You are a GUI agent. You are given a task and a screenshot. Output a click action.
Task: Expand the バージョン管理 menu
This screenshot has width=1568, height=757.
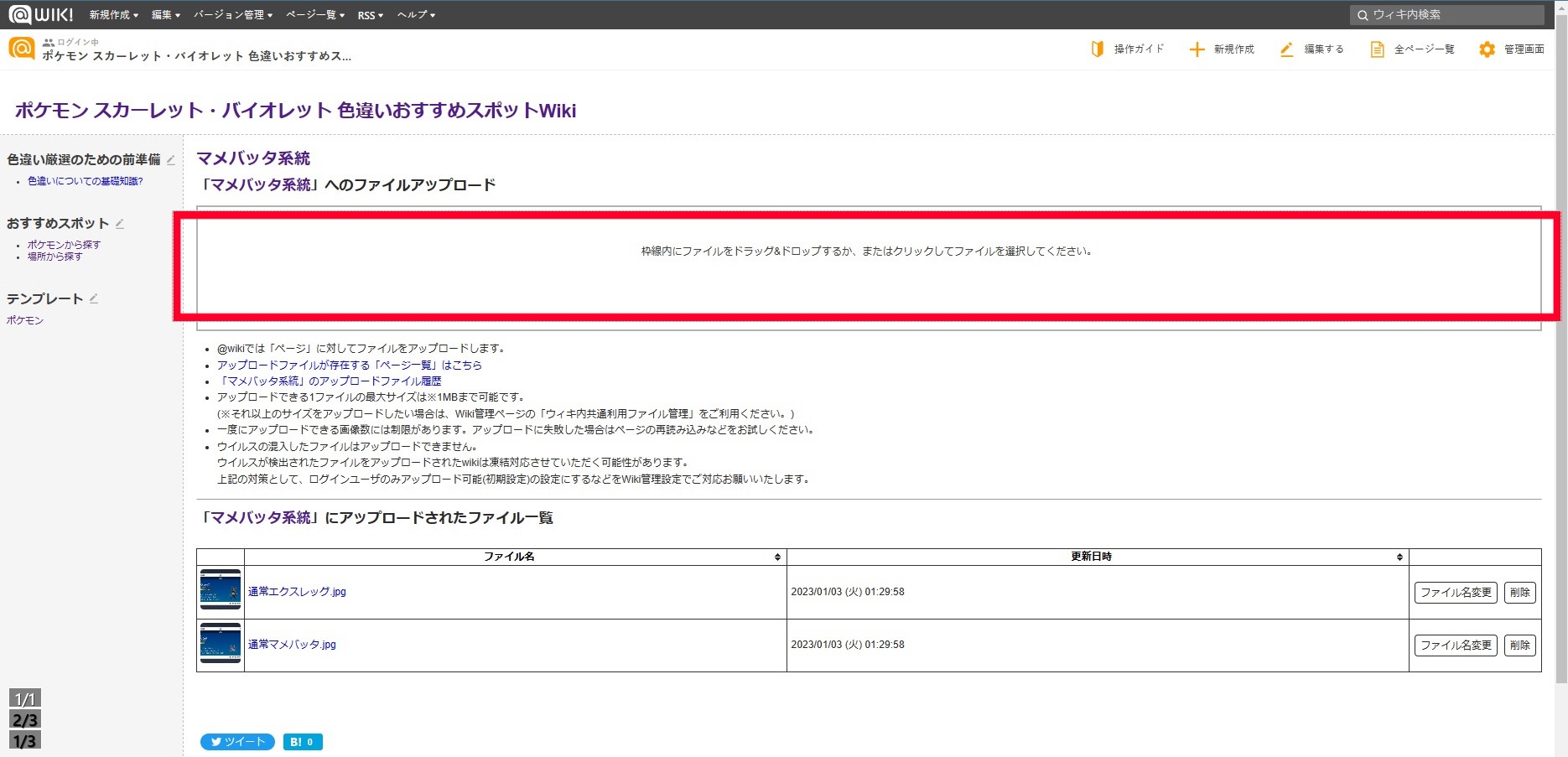pyautogui.click(x=233, y=15)
